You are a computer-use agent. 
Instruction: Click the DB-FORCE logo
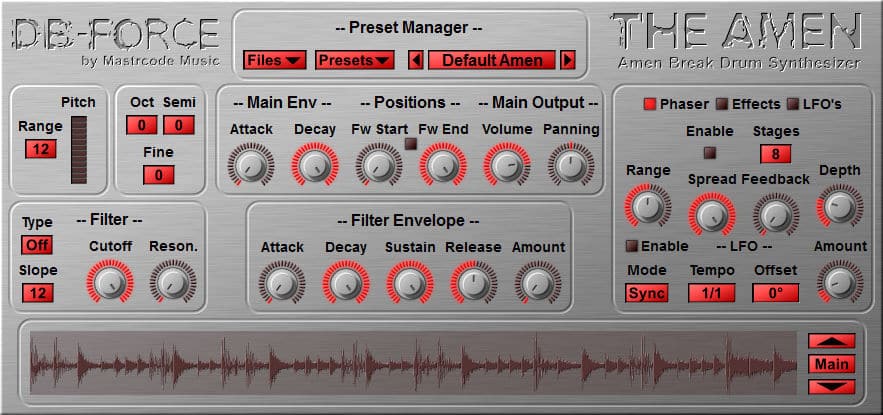coord(115,34)
